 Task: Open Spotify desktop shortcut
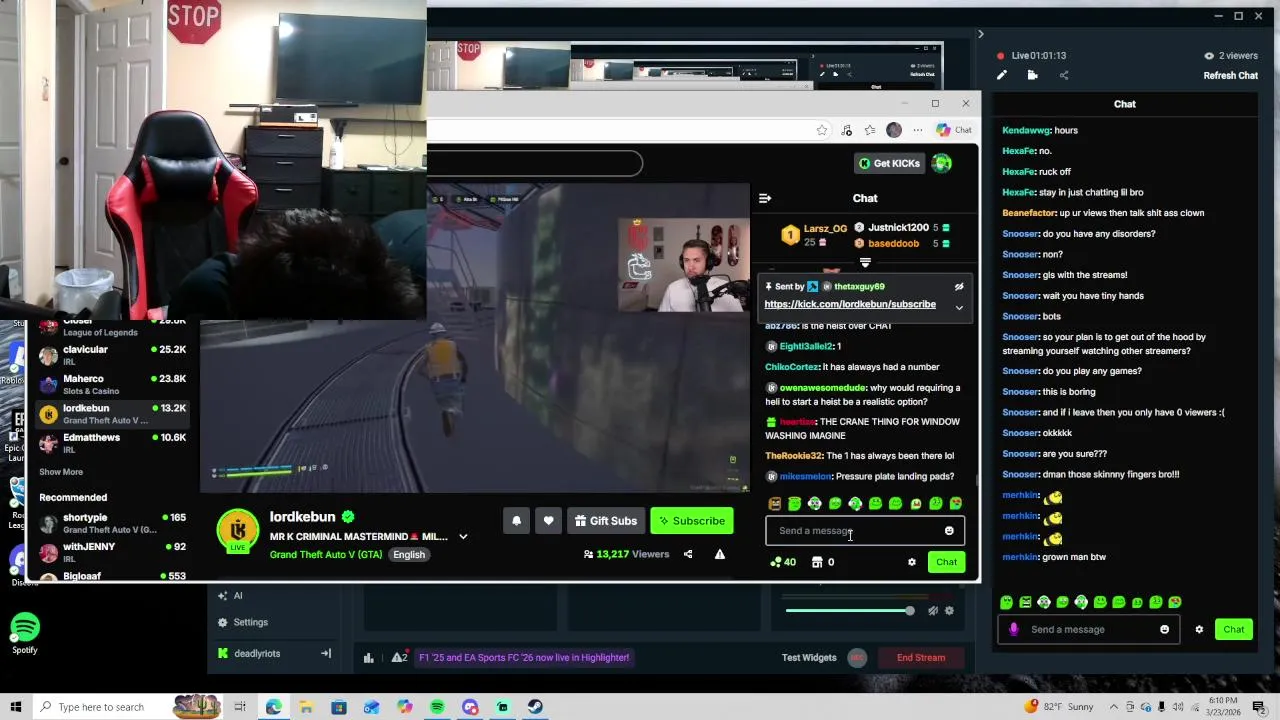[x=25, y=634]
